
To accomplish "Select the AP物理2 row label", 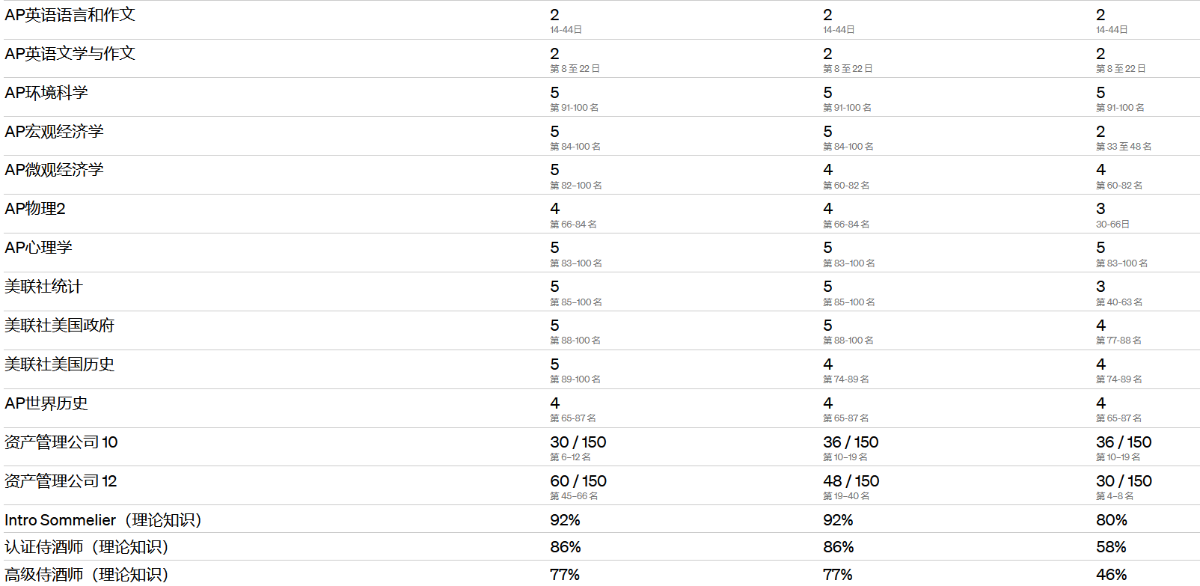I will click(35, 209).
